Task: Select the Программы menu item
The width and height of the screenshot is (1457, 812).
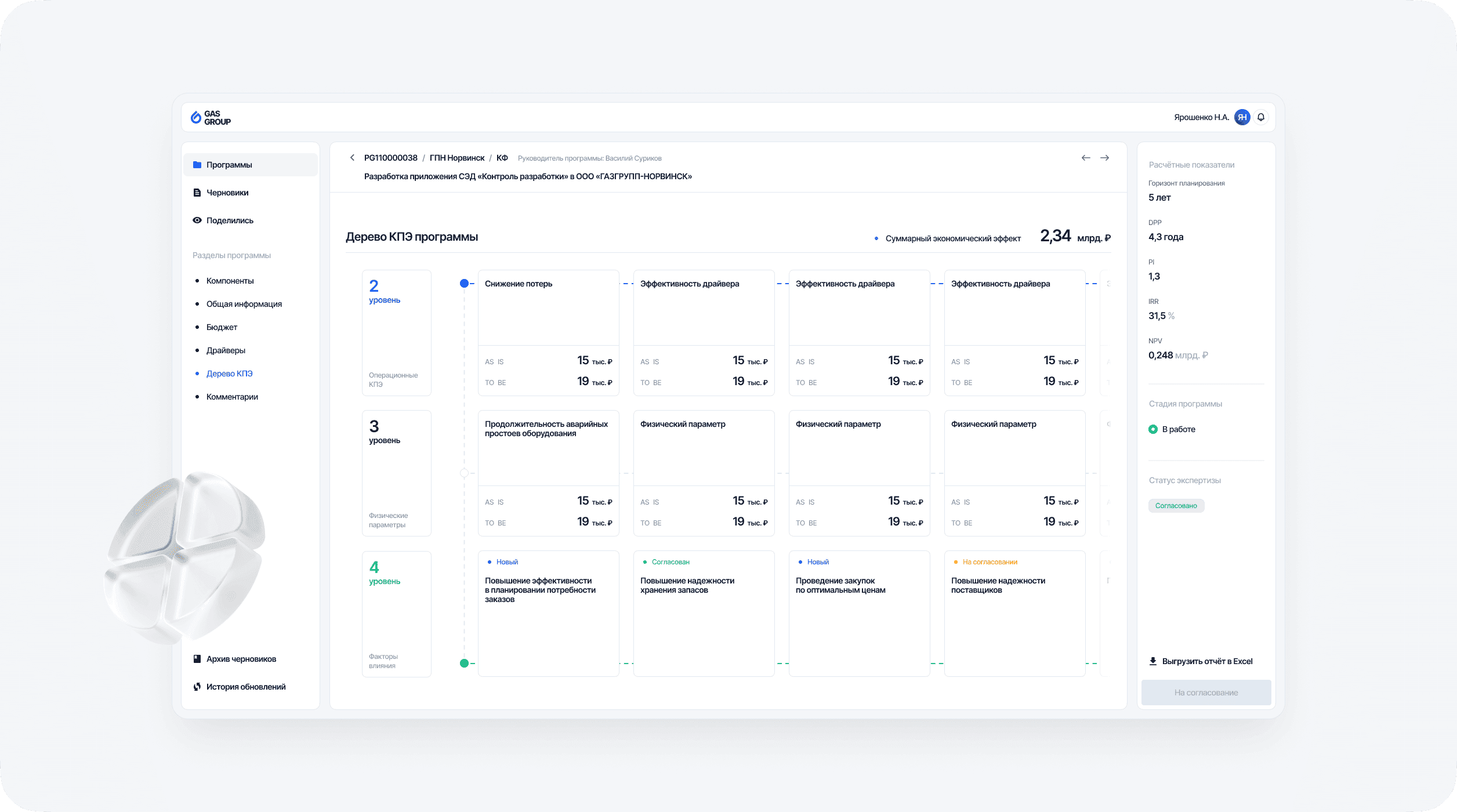Action: pyautogui.click(x=251, y=165)
